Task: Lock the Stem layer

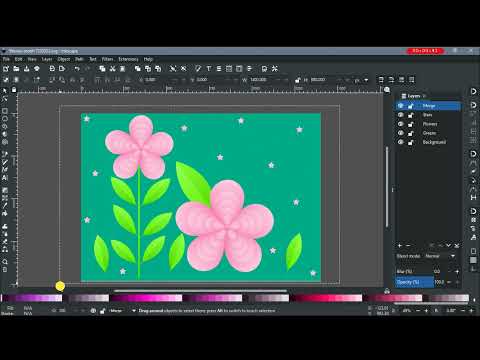Action: [x=411, y=115]
